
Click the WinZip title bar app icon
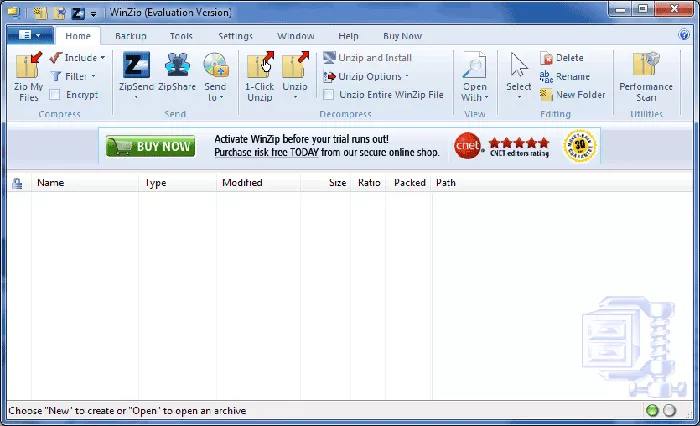click(x=14, y=13)
